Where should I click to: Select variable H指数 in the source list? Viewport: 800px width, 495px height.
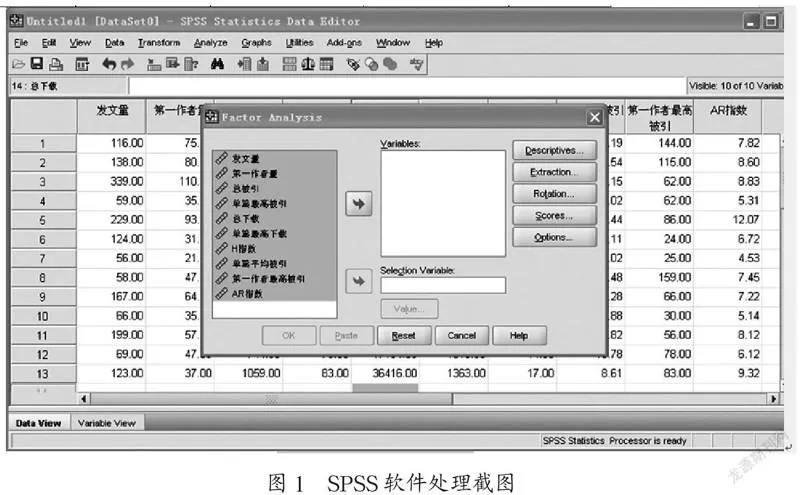tap(274, 249)
